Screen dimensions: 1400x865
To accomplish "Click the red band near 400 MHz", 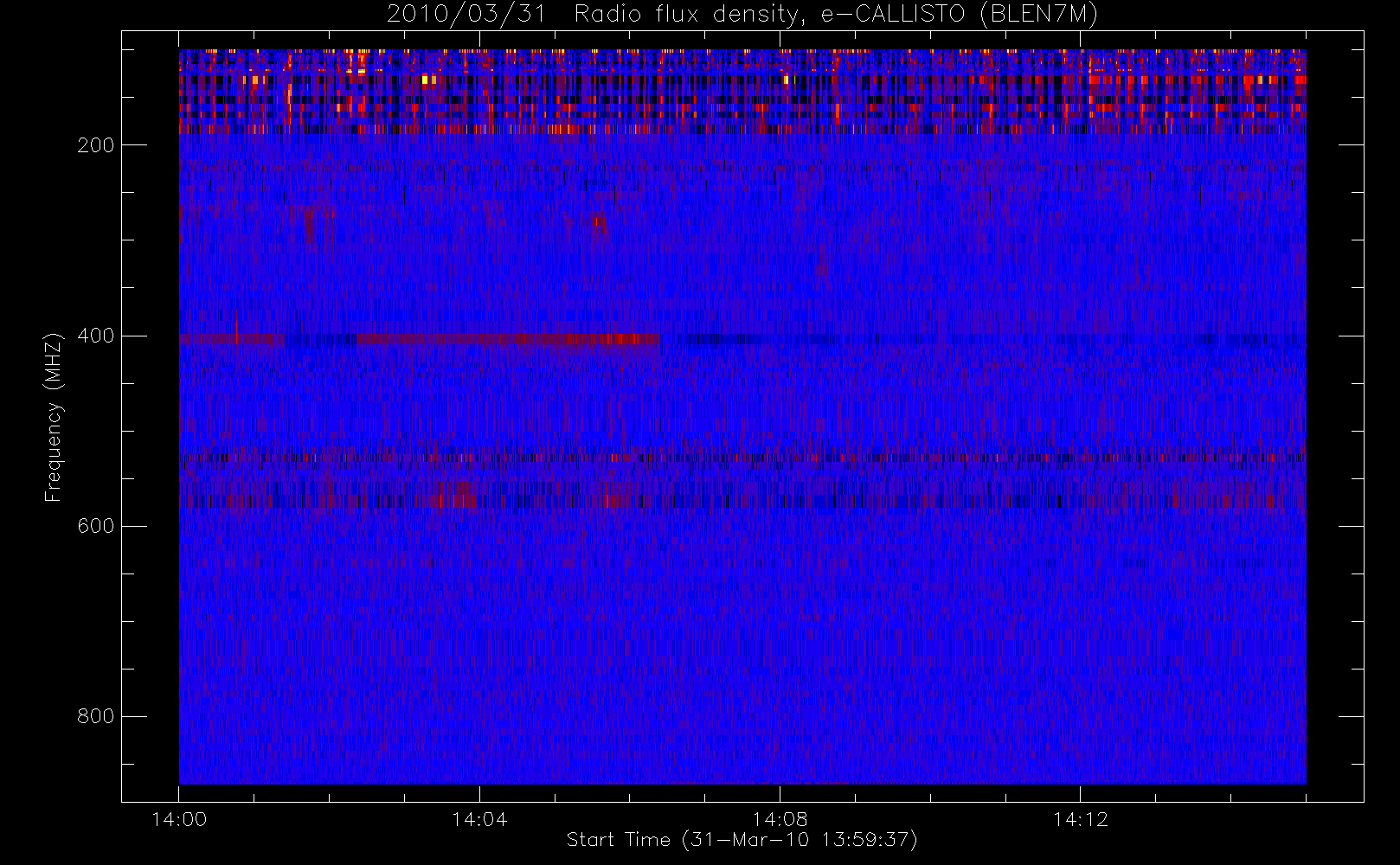I will tap(509, 339).
